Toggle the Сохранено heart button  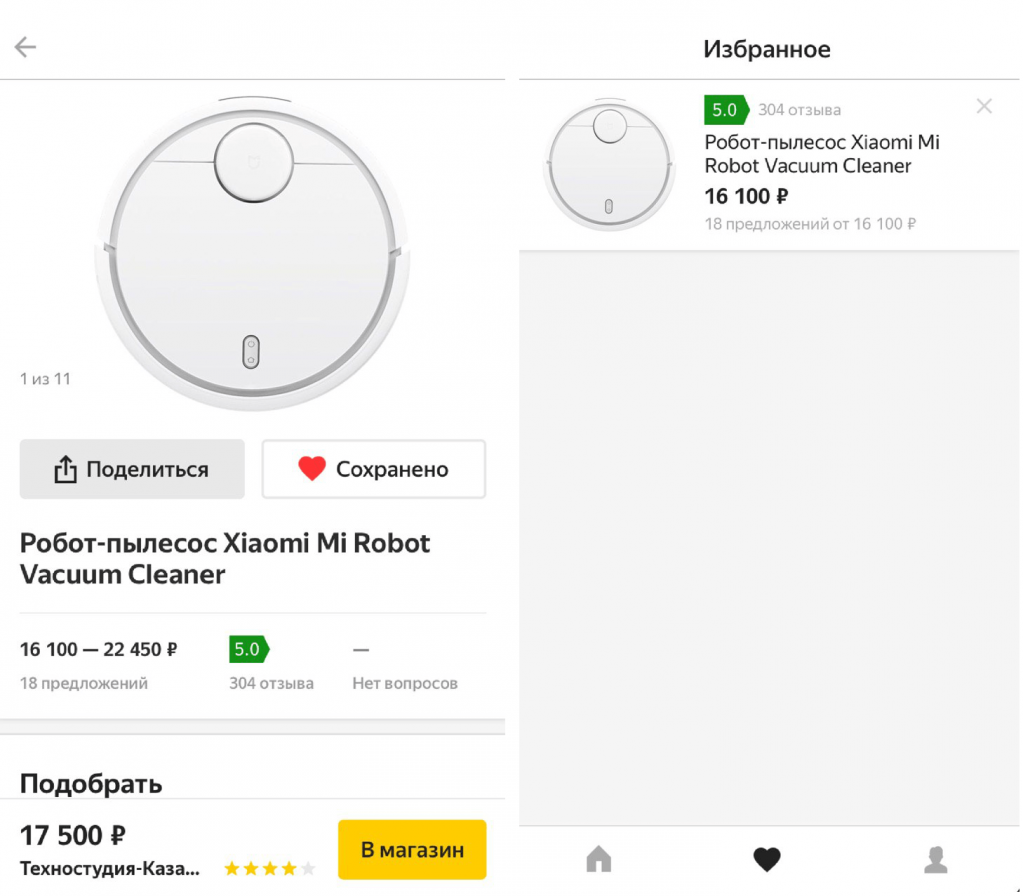pyautogui.click(x=373, y=469)
